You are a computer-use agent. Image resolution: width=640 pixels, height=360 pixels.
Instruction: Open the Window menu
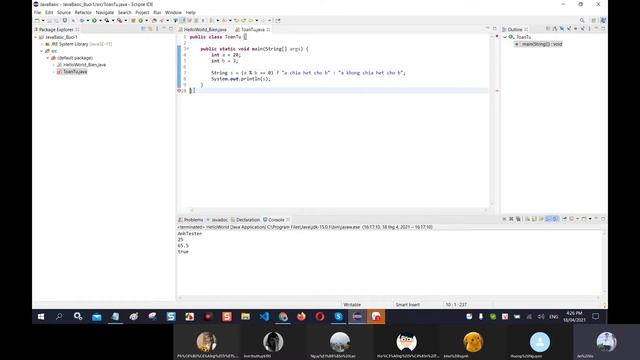[x=173, y=13]
